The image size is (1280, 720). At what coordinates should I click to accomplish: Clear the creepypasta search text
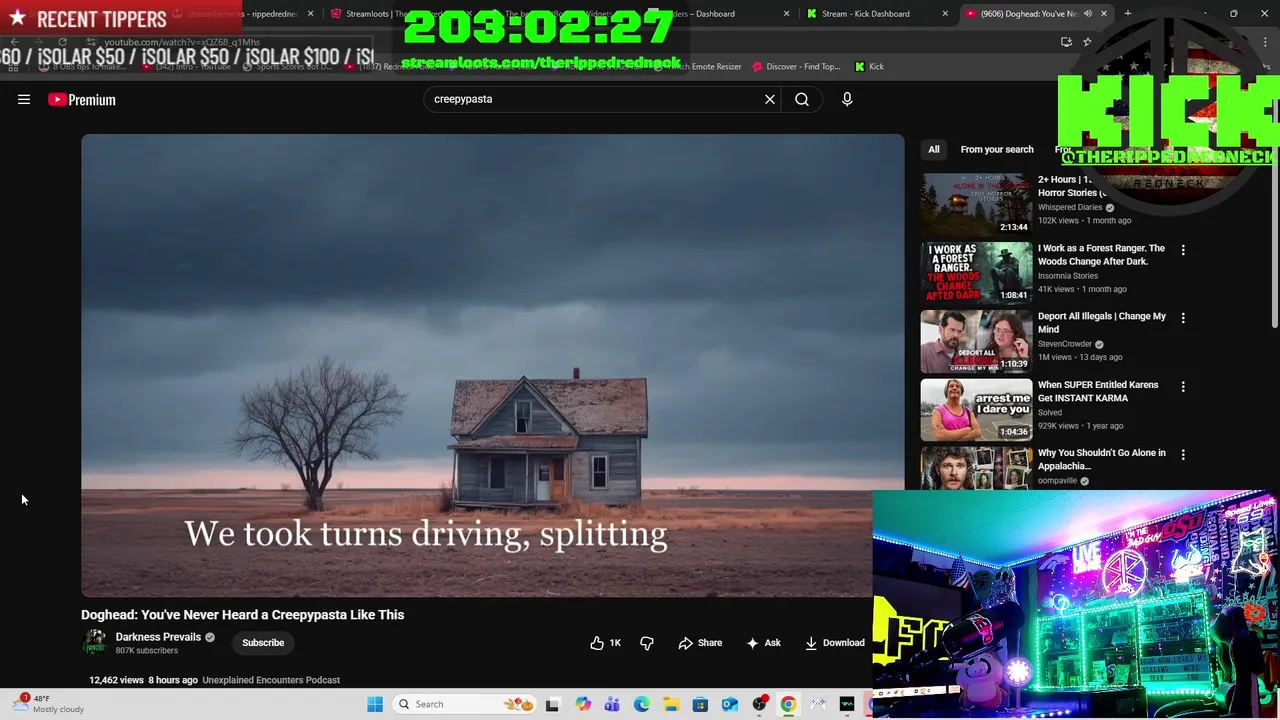[770, 99]
